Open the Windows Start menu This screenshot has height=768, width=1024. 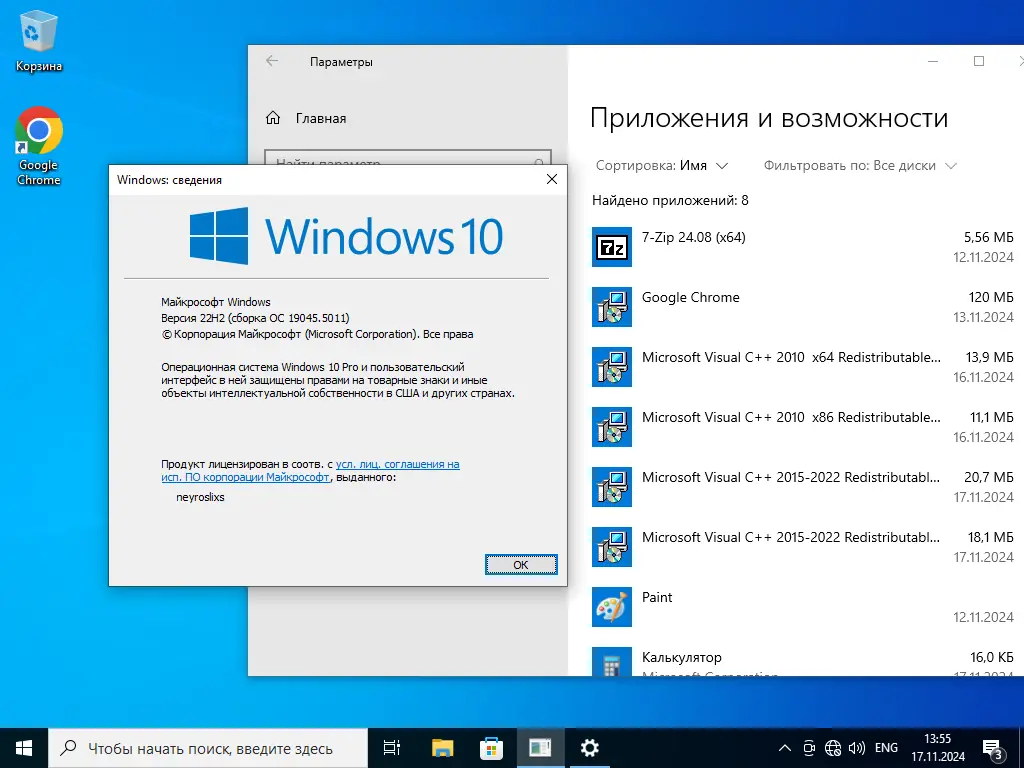(x=24, y=748)
